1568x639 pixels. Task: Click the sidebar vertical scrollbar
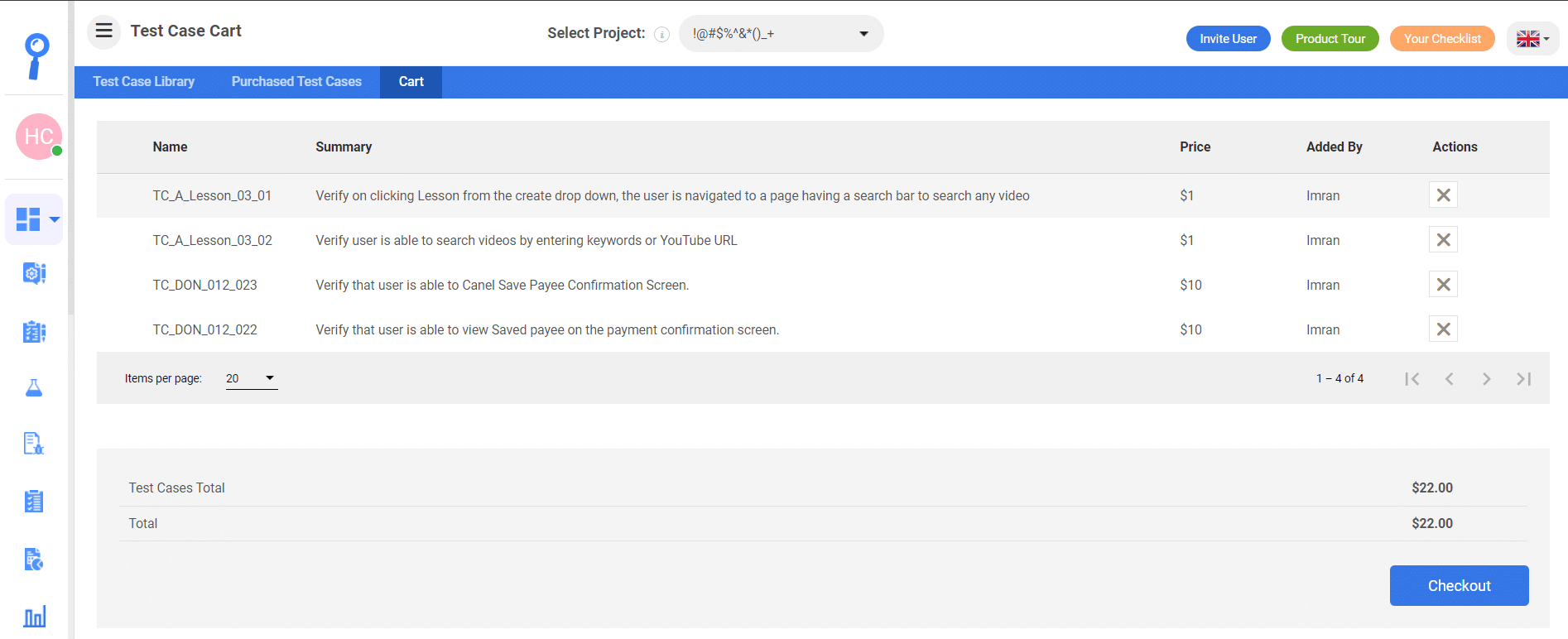[71, 157]
